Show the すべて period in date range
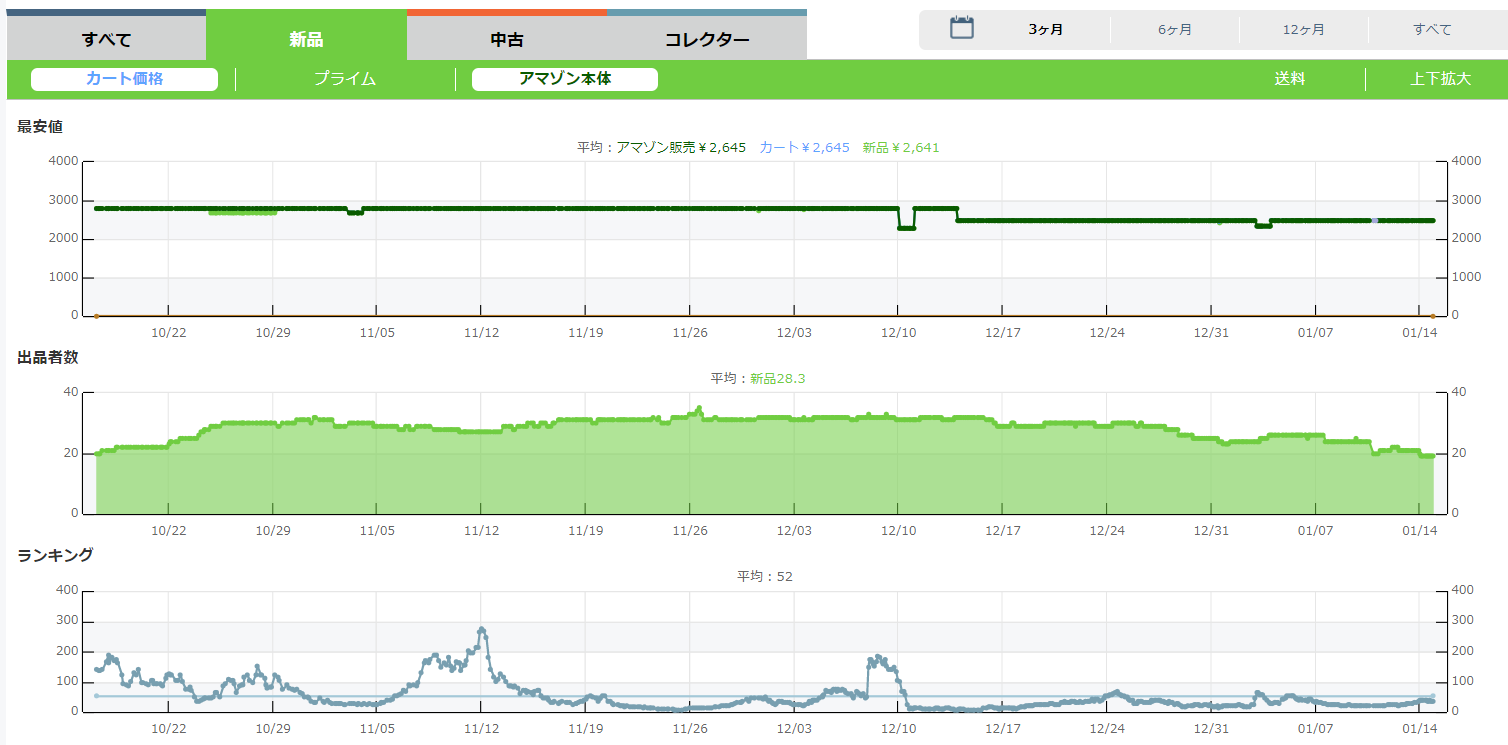The height and width of the screenshot is (745, 1508). (x=1432, y=30)
